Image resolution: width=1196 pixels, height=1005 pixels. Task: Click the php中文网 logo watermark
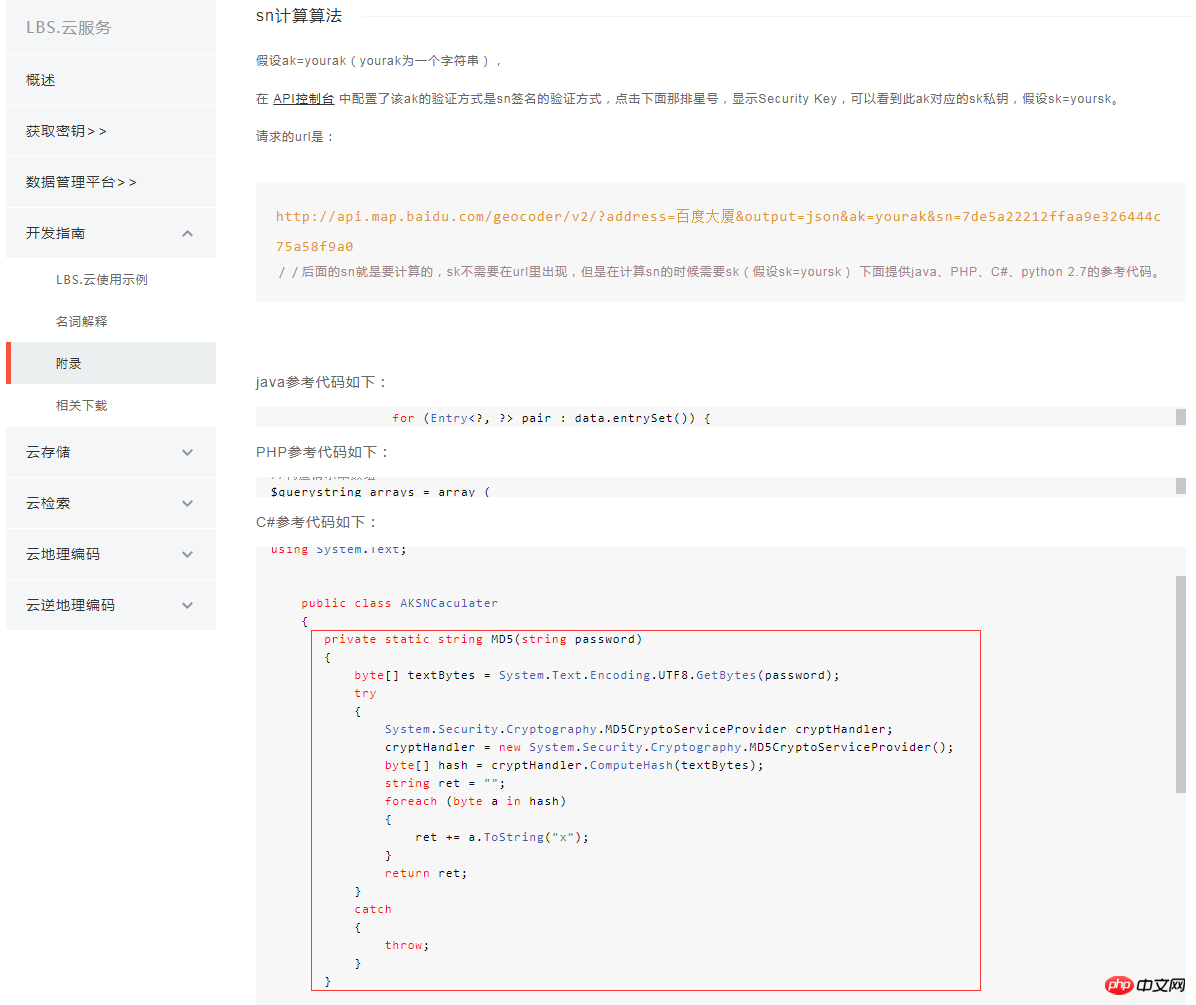[x=1145, y=985]
